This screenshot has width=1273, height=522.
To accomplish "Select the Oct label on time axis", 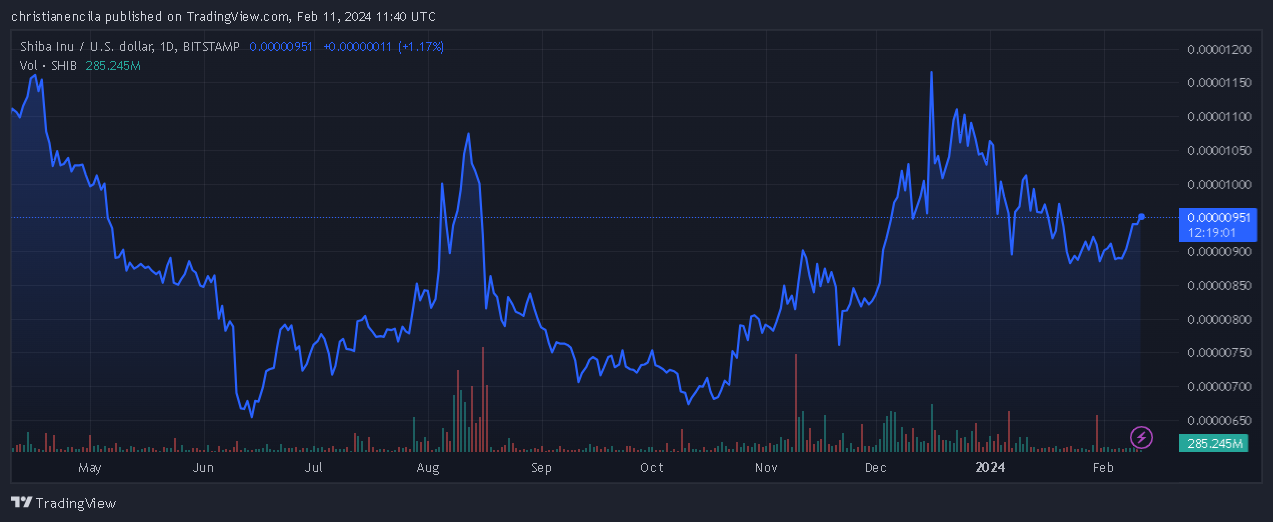I will coord(652,467).
